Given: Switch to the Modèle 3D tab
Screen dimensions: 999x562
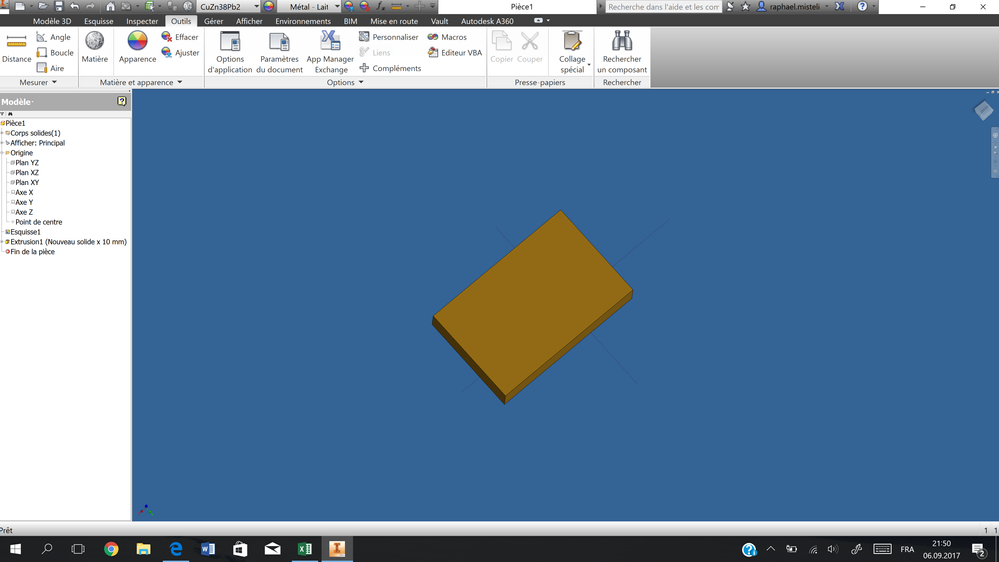Looking at the screenshot, I should 52,21.
